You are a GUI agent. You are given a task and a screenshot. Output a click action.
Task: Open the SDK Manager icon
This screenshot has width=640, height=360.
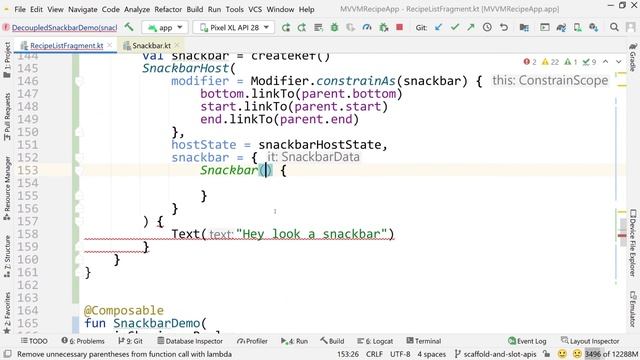pos(593,27)
